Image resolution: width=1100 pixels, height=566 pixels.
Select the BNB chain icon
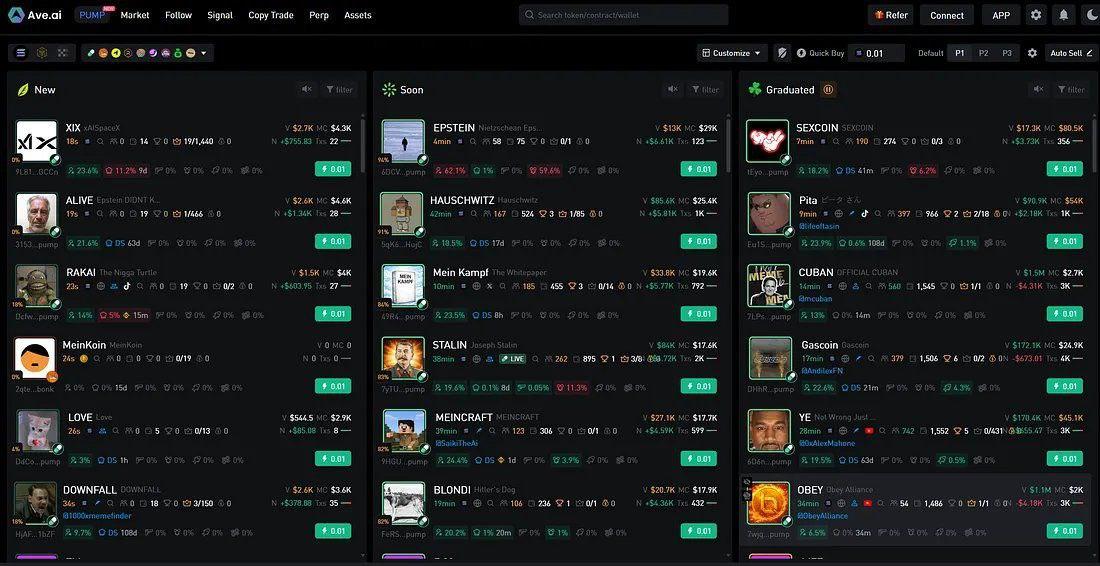click(x=42, y=53)
